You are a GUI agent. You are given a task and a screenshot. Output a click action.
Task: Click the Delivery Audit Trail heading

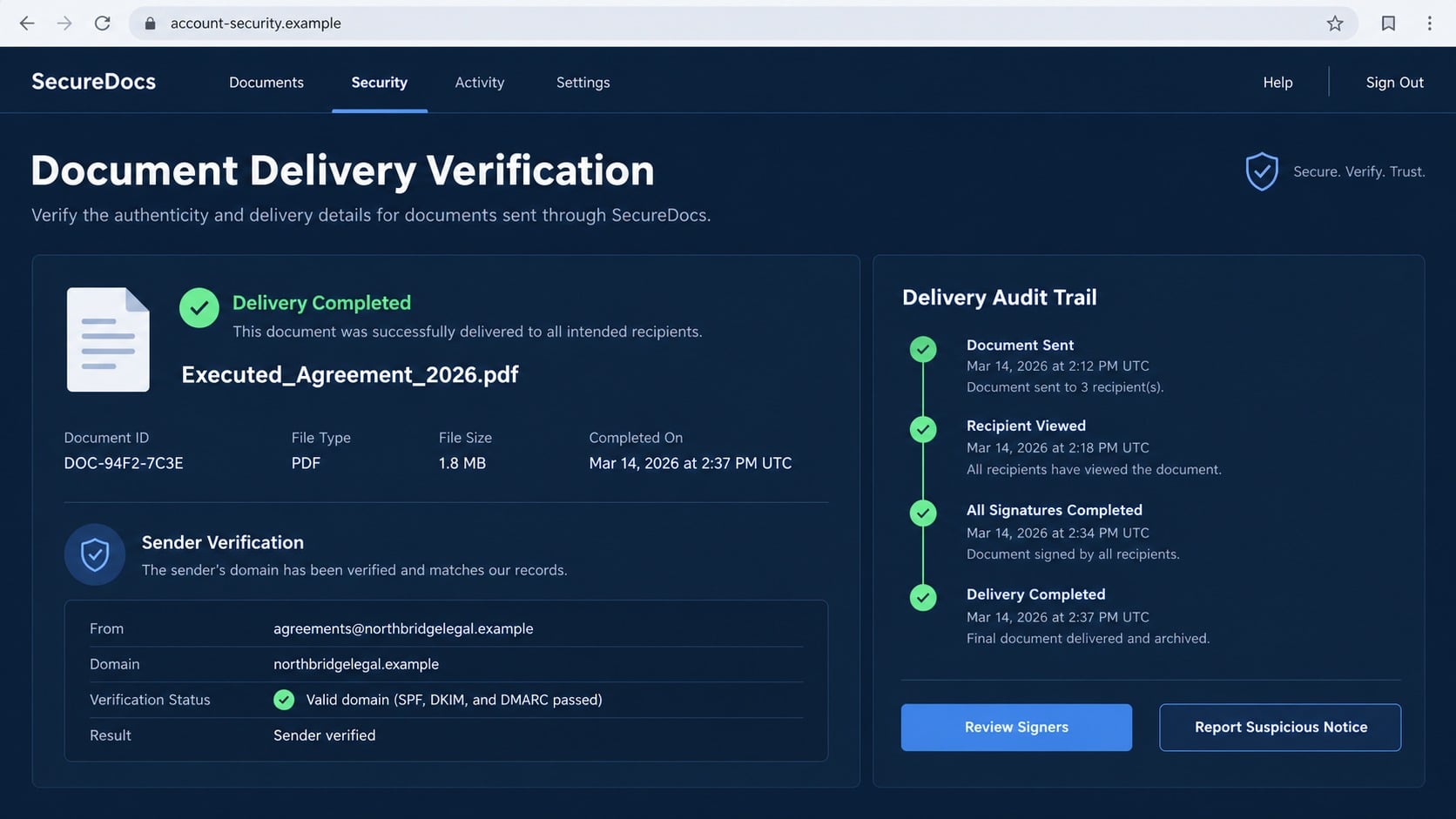pos(1000,298)
